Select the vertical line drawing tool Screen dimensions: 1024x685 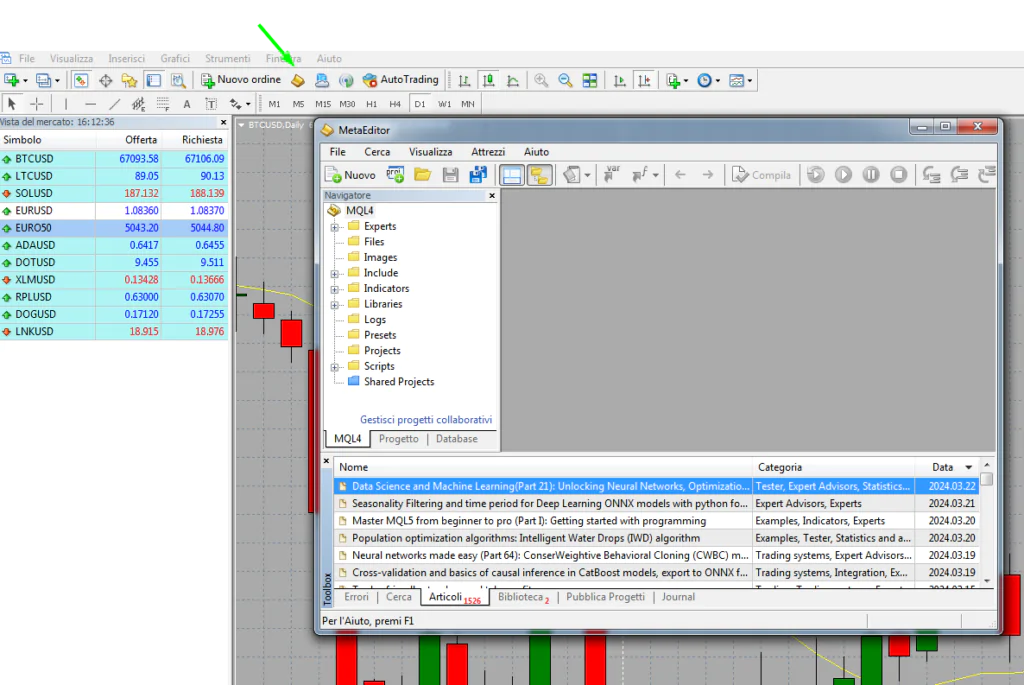[x=65, y=104]
